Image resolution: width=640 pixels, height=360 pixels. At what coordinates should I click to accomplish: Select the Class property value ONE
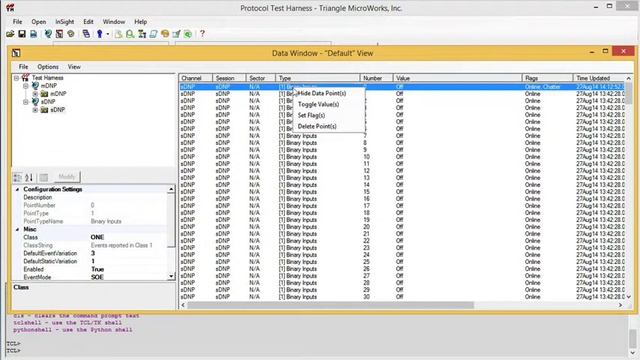[97, 237]
